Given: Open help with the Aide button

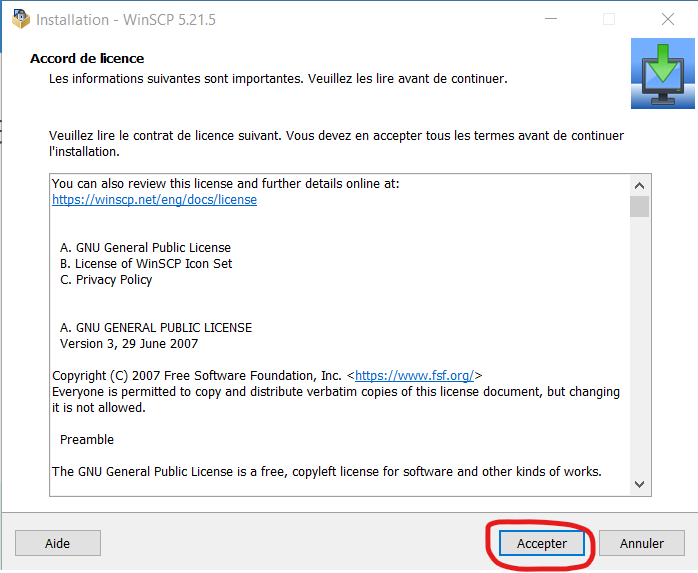Looking at the screenshot, I should pyautogui.click(x=58, y=543).
